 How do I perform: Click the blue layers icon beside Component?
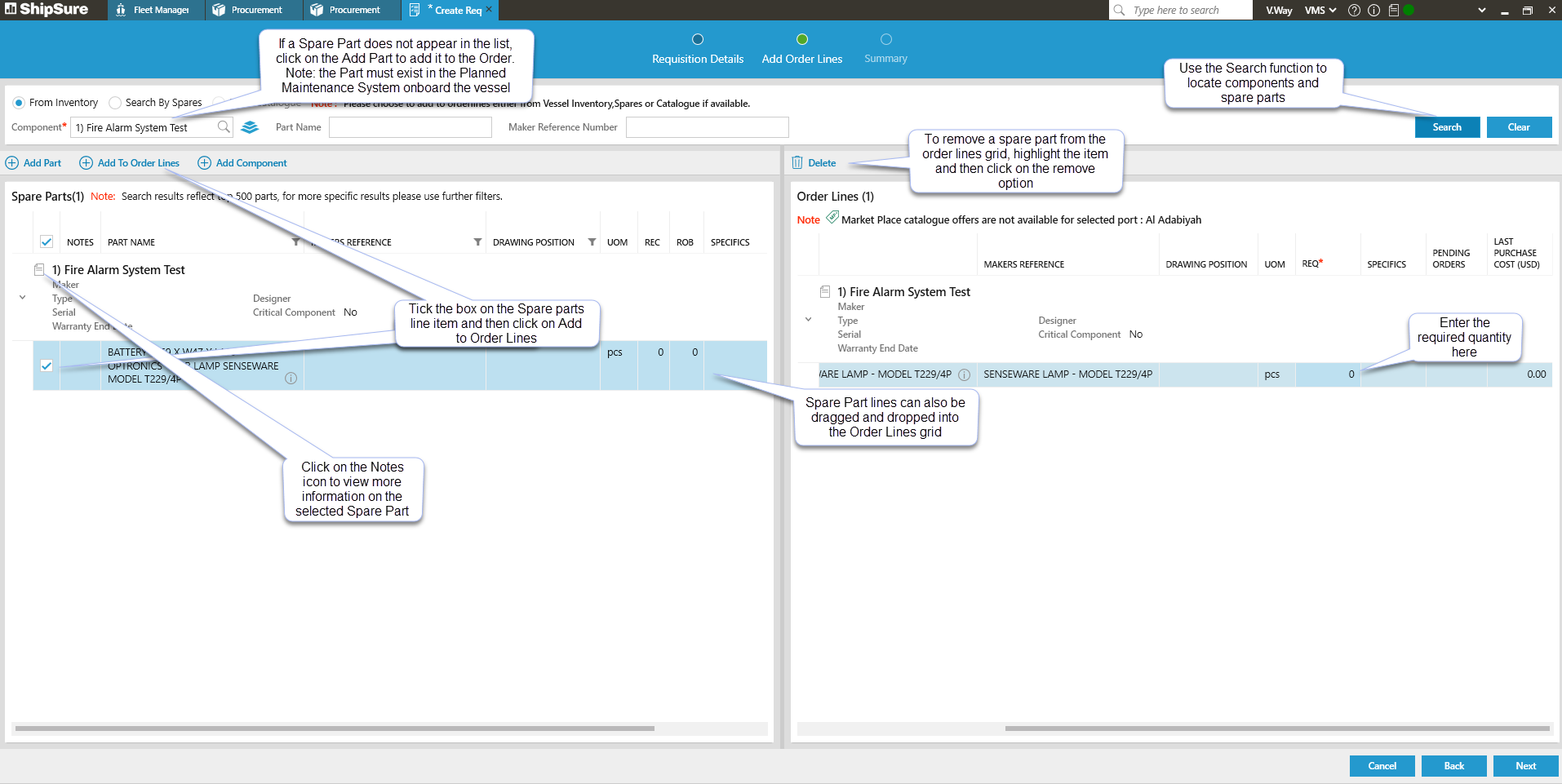coord(250,127)
